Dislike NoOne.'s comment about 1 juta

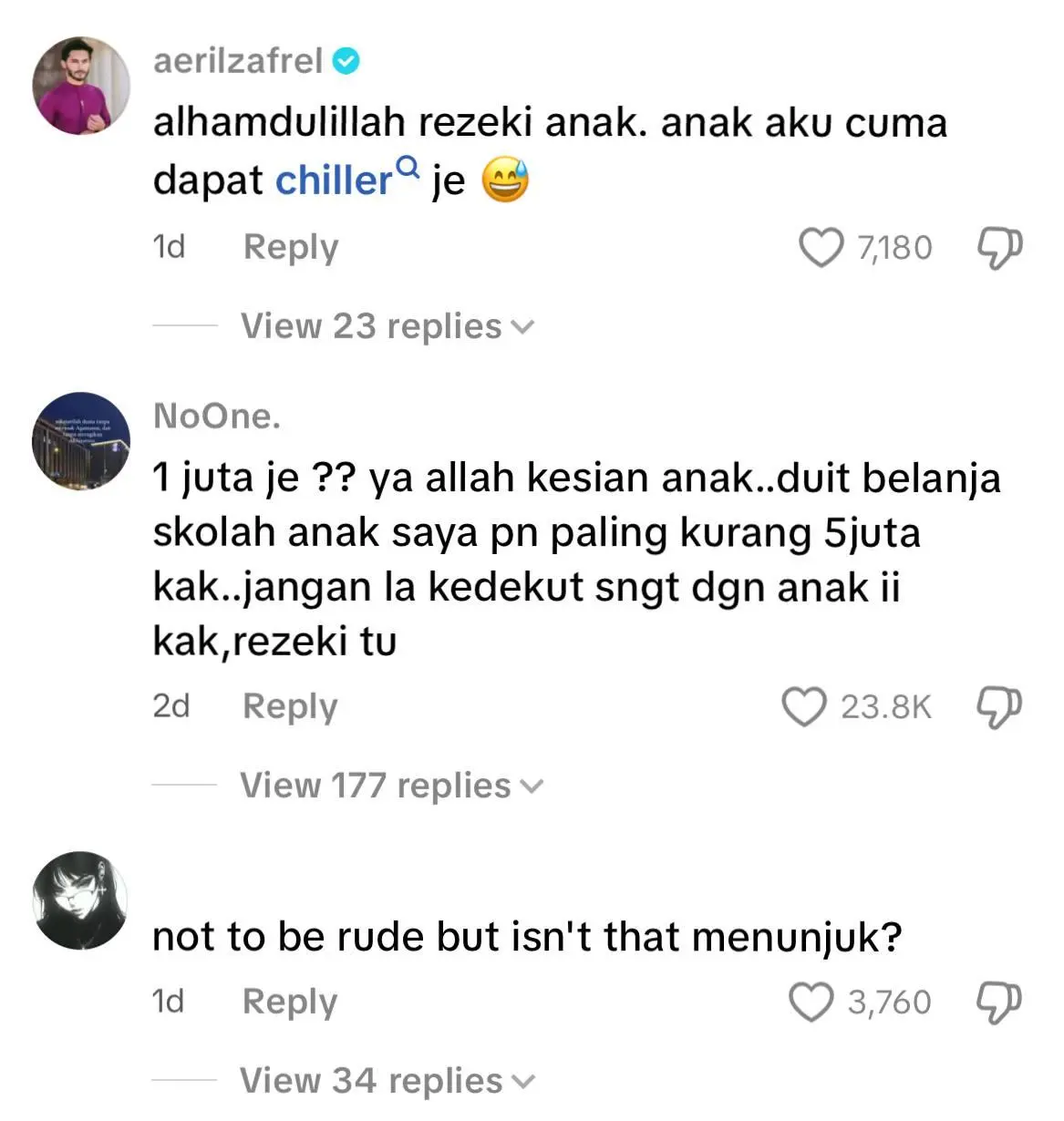[x=999, y=707]
